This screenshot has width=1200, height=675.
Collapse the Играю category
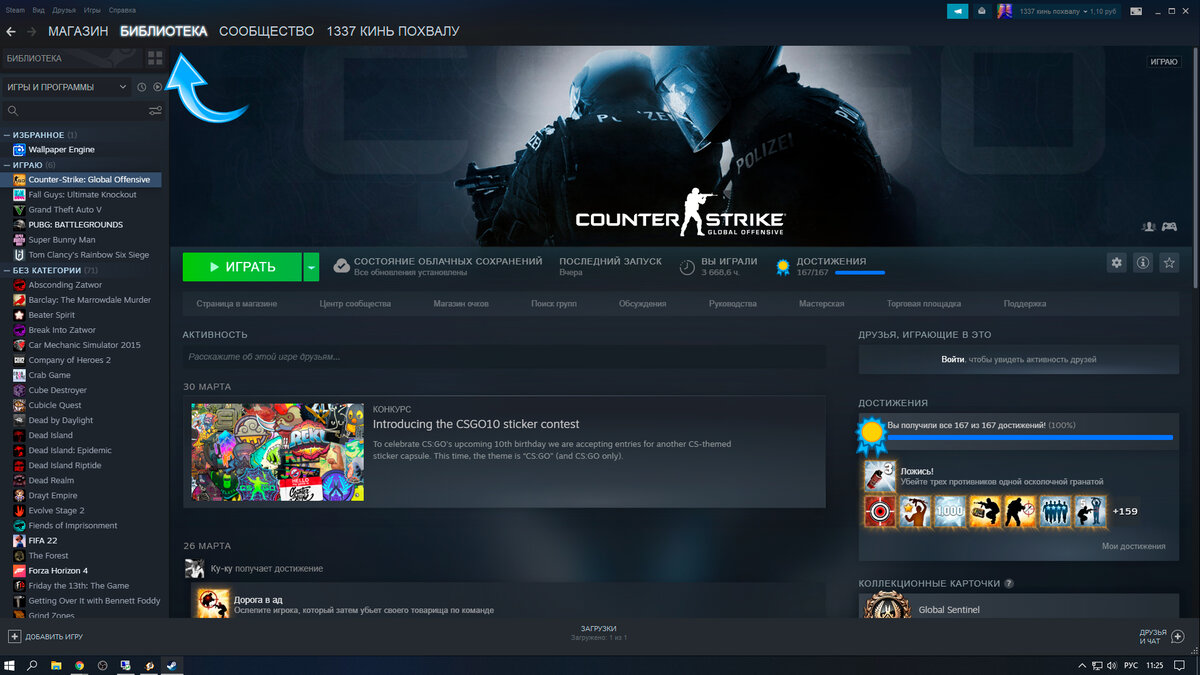click(x=6, y=165)
